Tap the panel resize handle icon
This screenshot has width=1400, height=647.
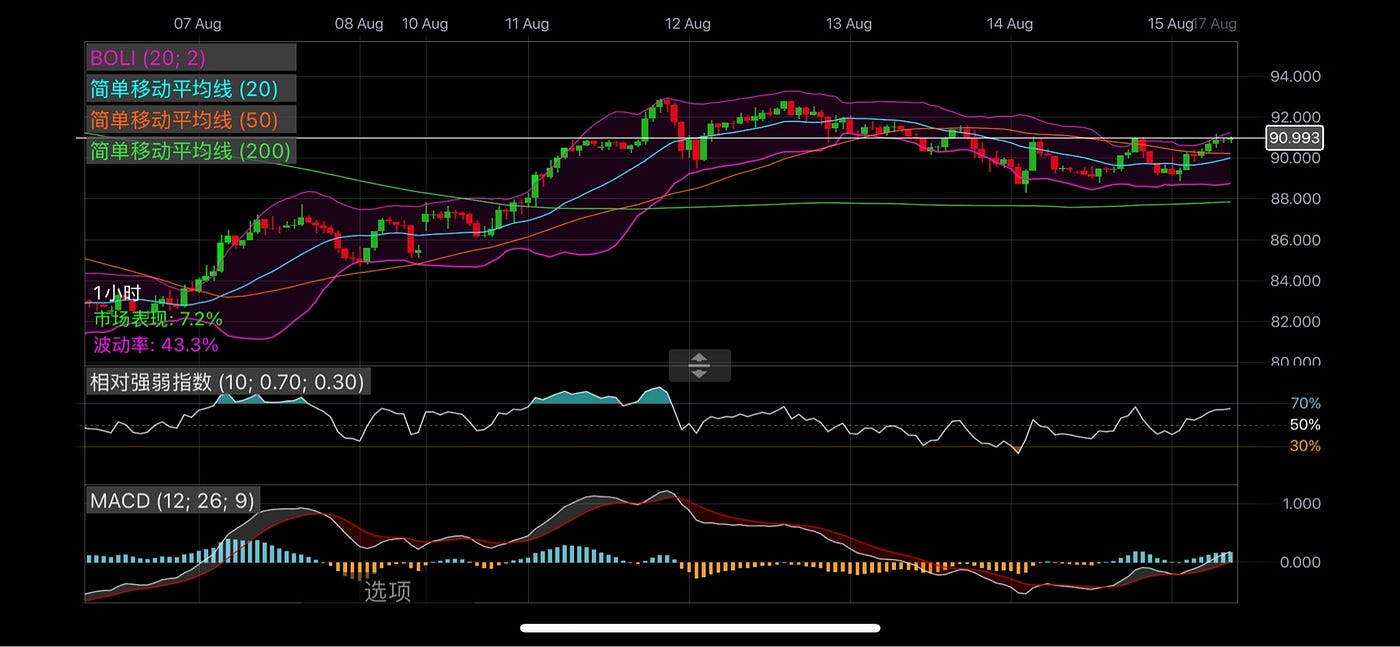pos(699,365)
